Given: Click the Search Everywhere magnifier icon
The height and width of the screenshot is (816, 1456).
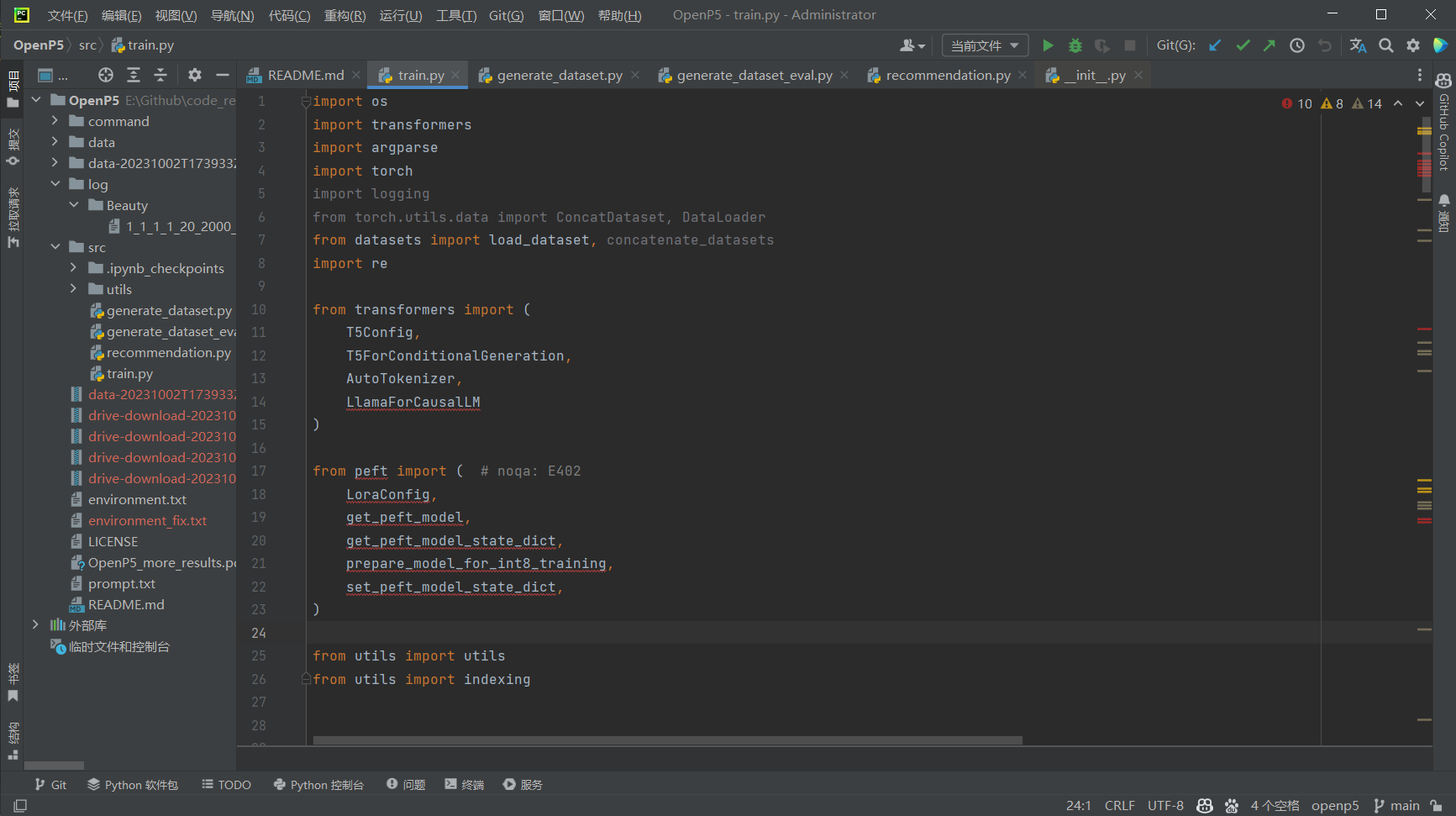Looking at the screenshot, I should click(1386, 45).
